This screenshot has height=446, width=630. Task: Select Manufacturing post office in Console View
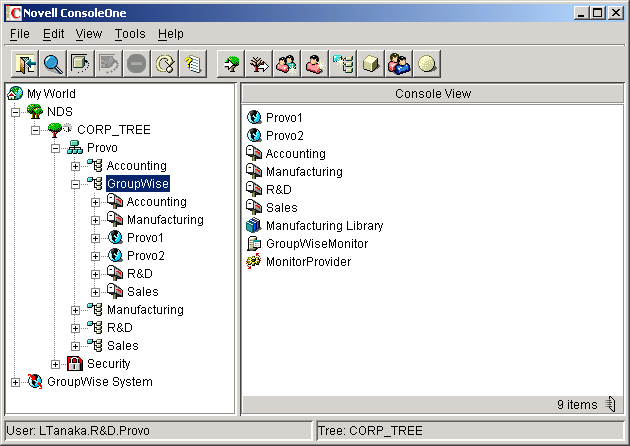pyautogui.click(x=304, y=172)
